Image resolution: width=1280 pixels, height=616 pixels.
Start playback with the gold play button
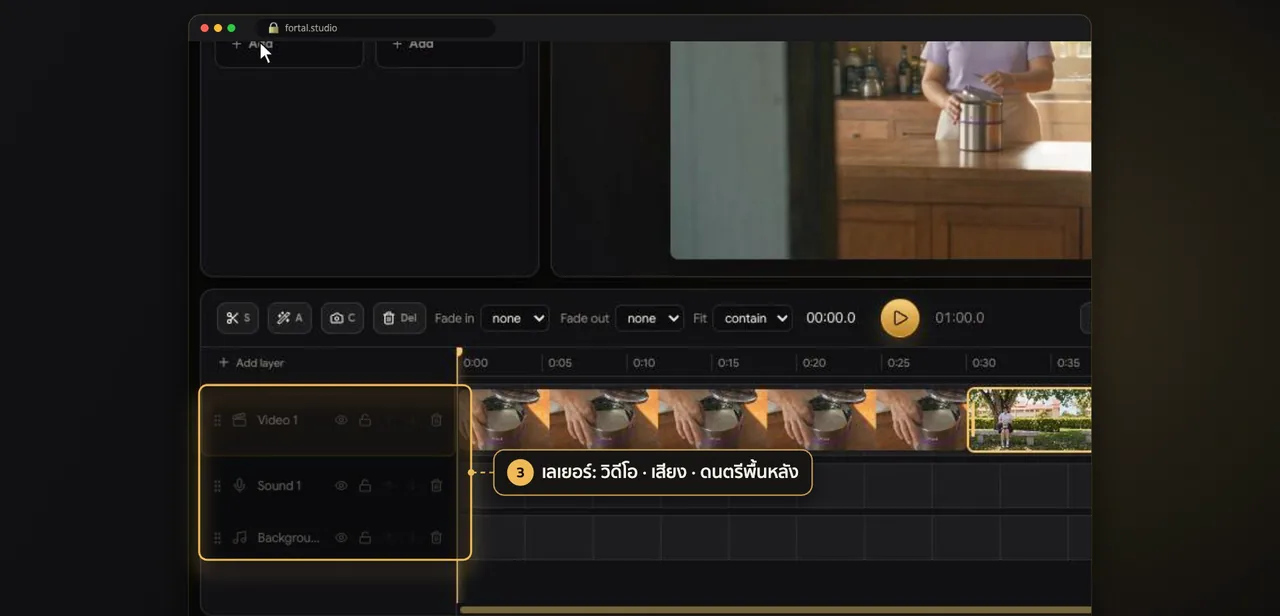(x=900, y=318)
